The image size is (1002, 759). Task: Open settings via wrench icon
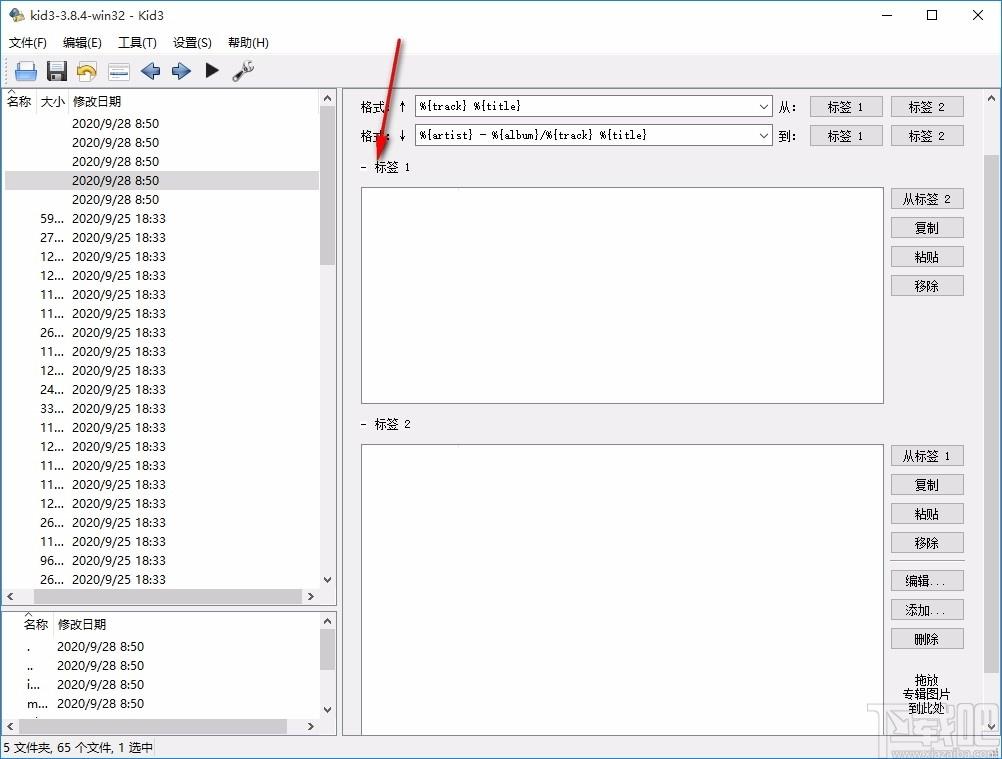(243, 71)
